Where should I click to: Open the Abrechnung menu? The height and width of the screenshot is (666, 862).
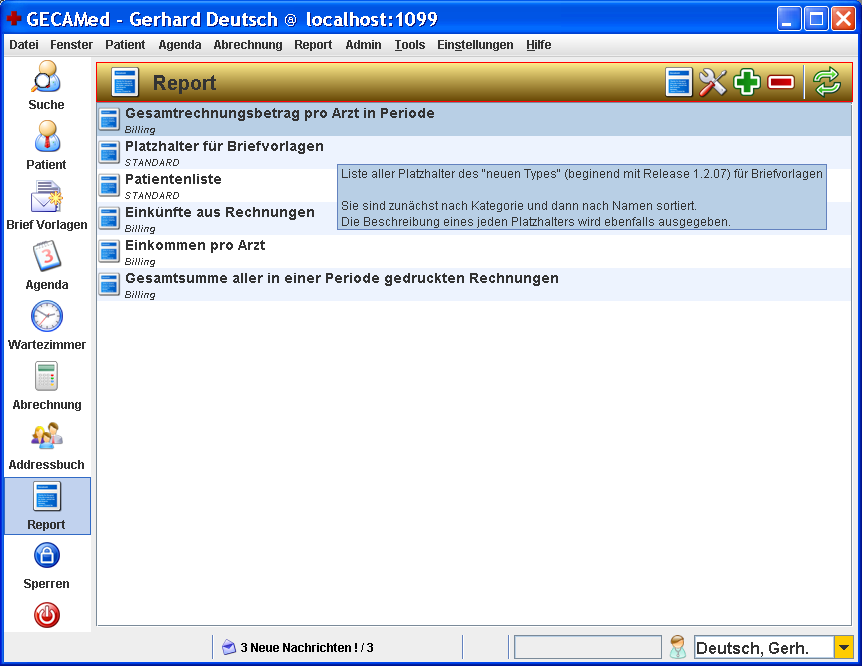pos(247,45)
